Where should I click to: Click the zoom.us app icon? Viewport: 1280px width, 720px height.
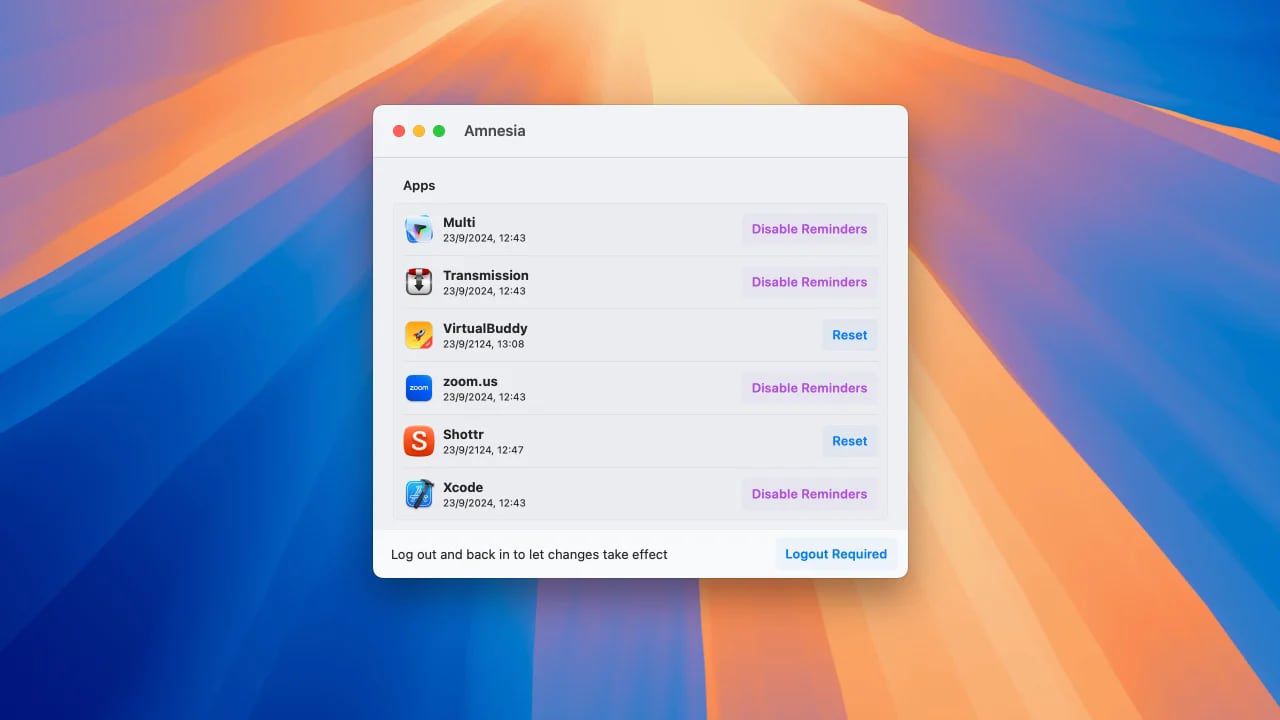pos(418,388)
